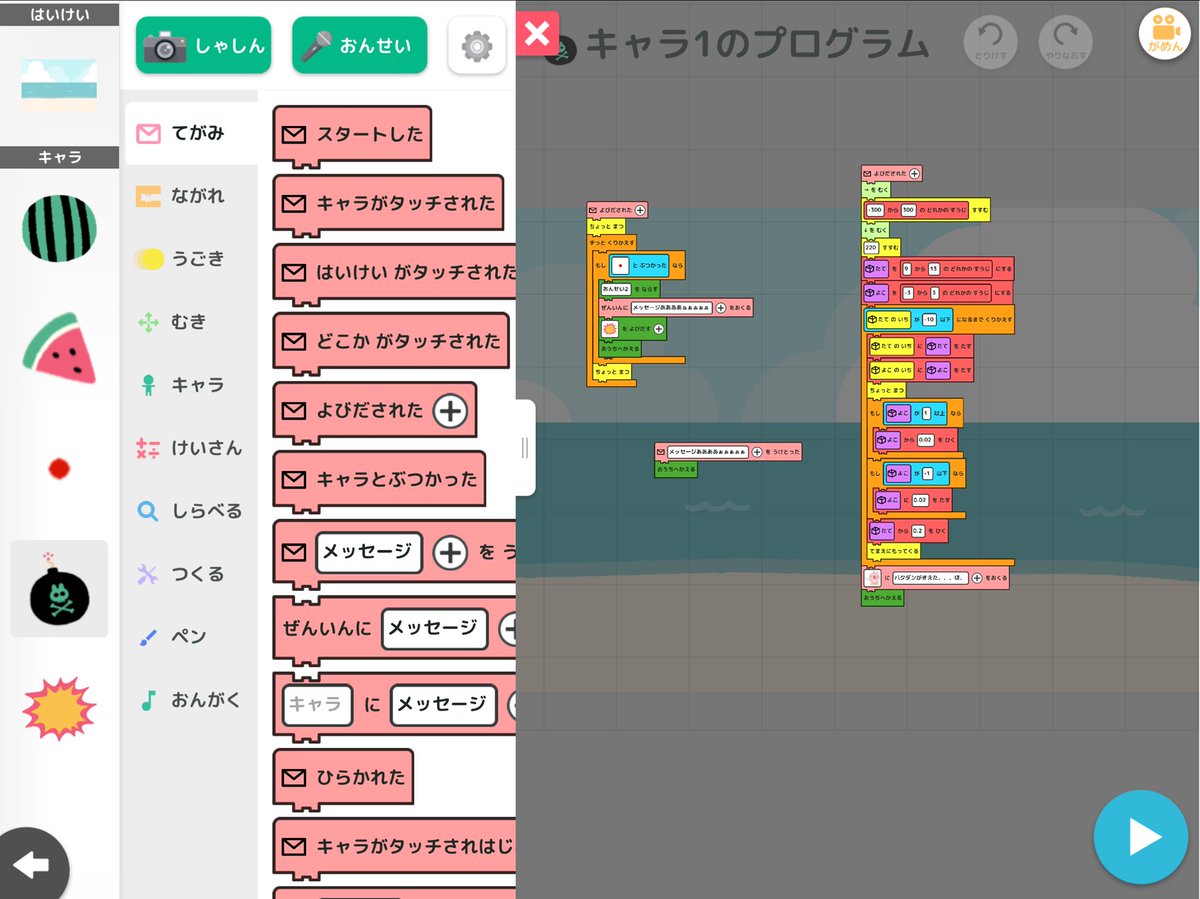Select the けいさん category tab
Screen dimensions: 1200x899
pyautogui.click(x=190, y=448)
